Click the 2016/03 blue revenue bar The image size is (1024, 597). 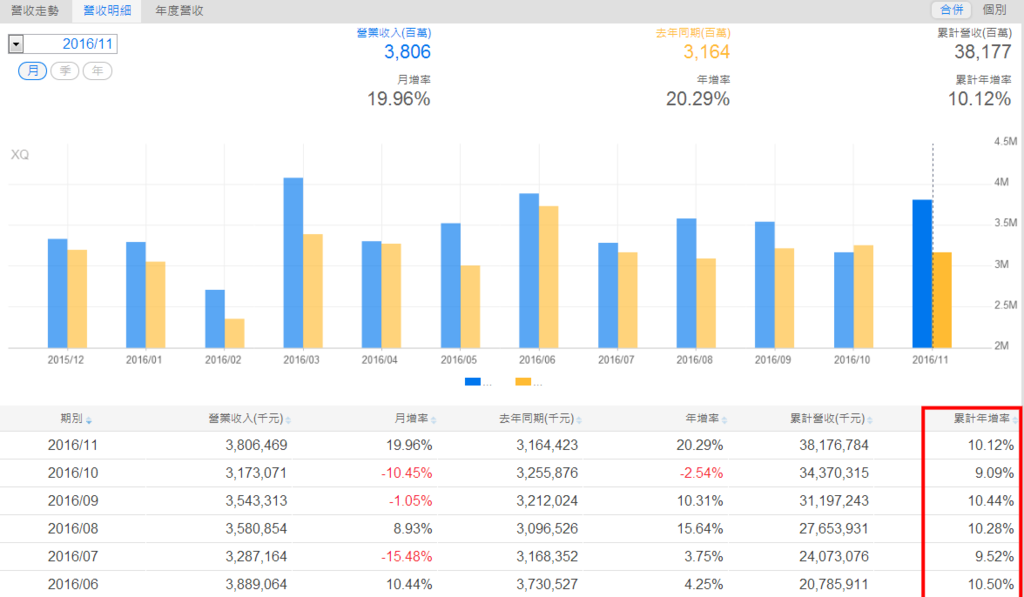pyautogui.click(x=293, y=263)
